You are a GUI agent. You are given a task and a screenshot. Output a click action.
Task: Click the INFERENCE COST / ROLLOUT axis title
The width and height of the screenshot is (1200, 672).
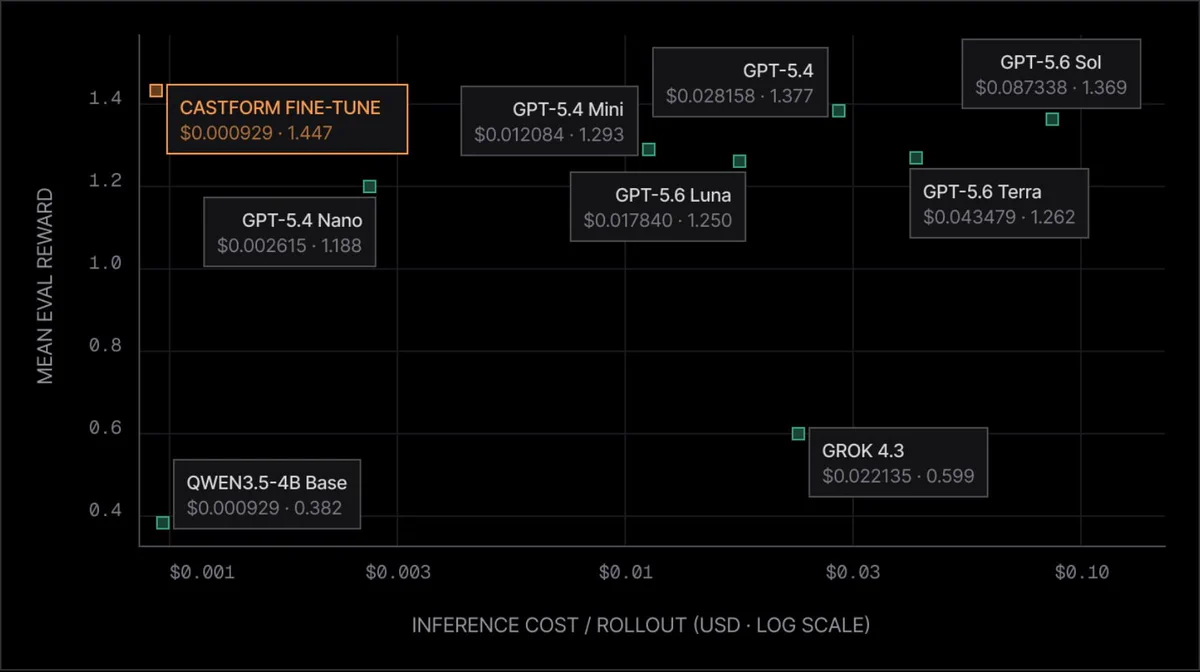point(641,625)
